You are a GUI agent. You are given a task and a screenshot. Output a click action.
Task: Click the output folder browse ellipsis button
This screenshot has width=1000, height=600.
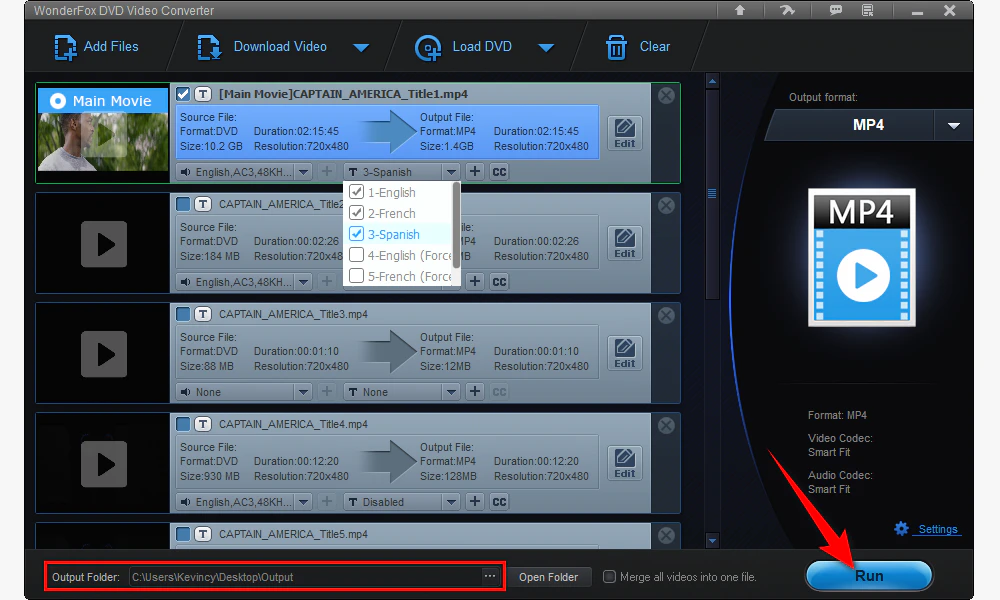[x=489, y=576]
